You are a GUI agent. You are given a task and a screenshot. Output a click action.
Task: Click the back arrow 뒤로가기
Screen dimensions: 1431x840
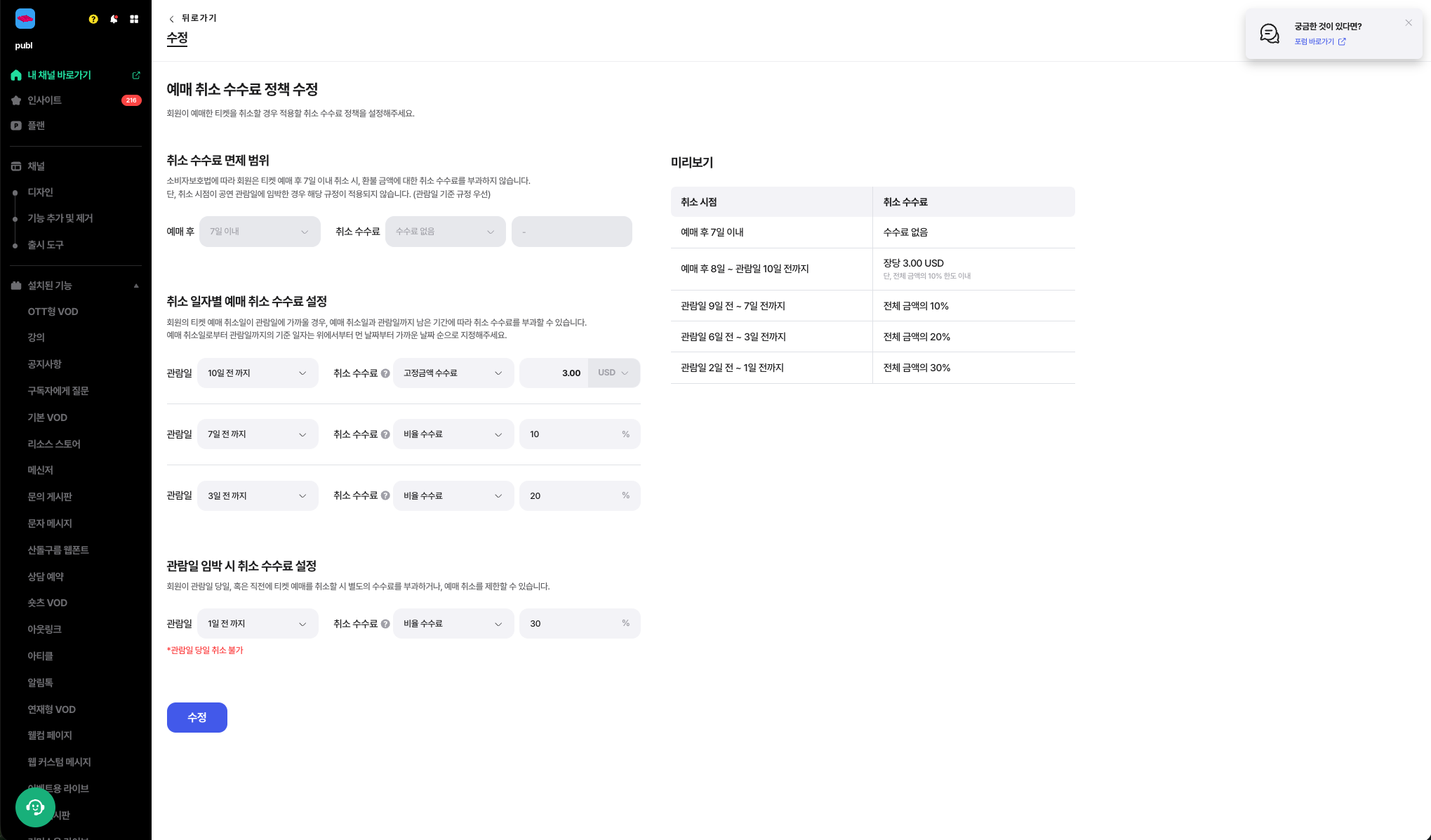172,19
